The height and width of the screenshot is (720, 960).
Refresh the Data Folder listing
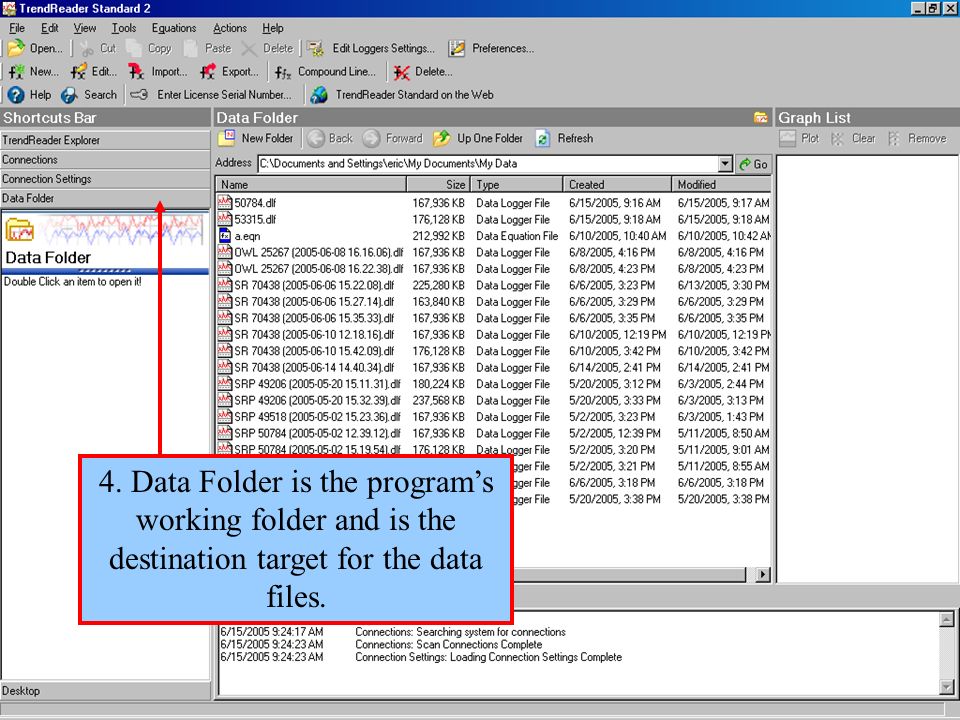(x=564, y=138)
